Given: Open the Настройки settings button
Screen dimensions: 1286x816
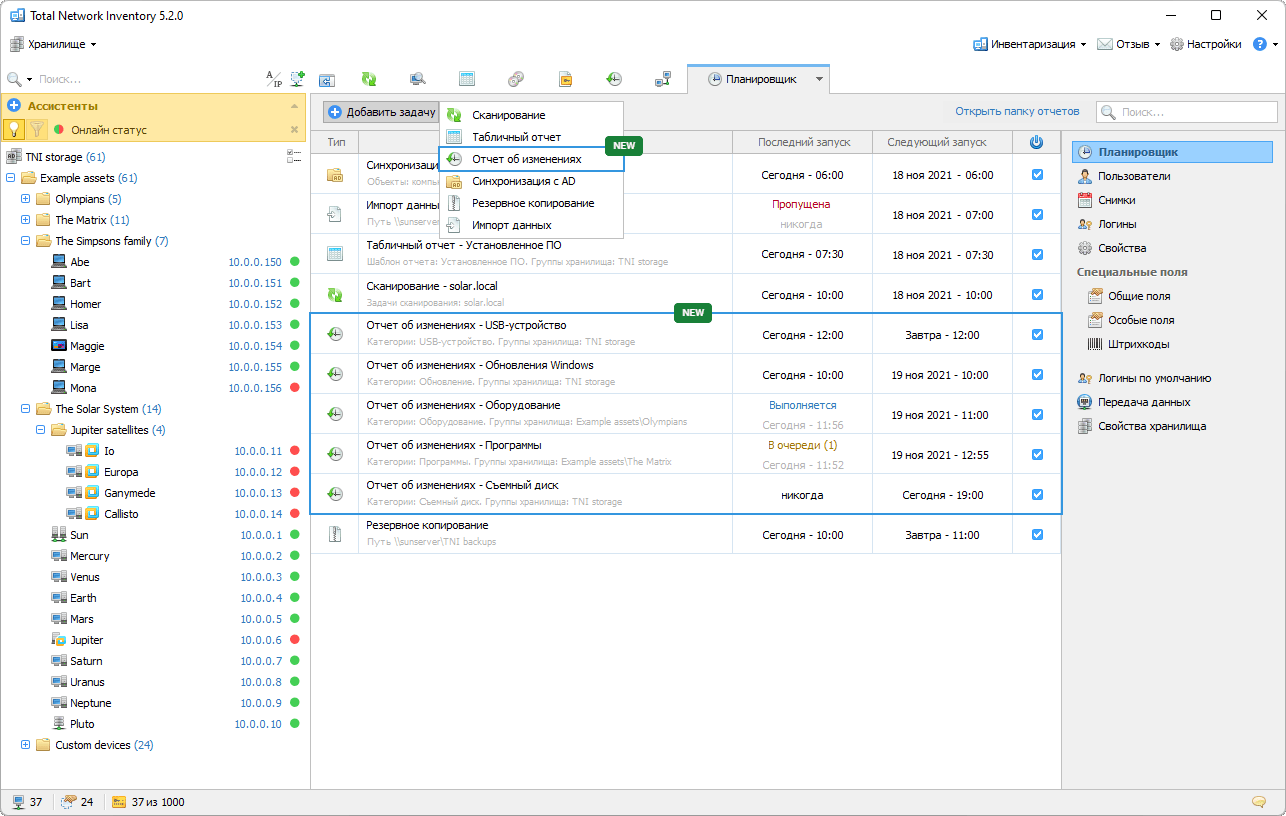Looking at the screenshot, I should click(x=1205, y=44).
